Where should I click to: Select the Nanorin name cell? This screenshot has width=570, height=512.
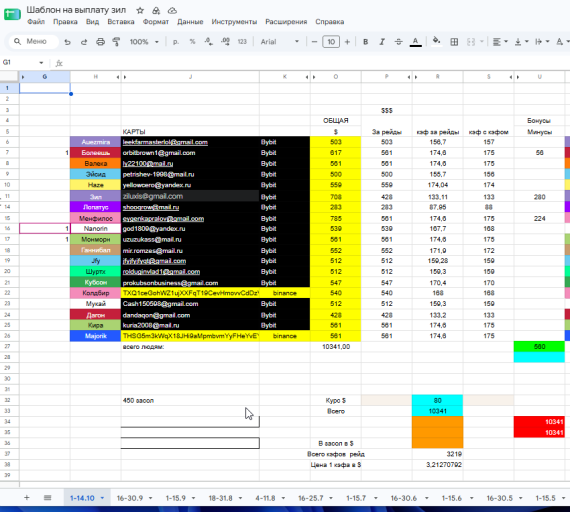[96, 229]
